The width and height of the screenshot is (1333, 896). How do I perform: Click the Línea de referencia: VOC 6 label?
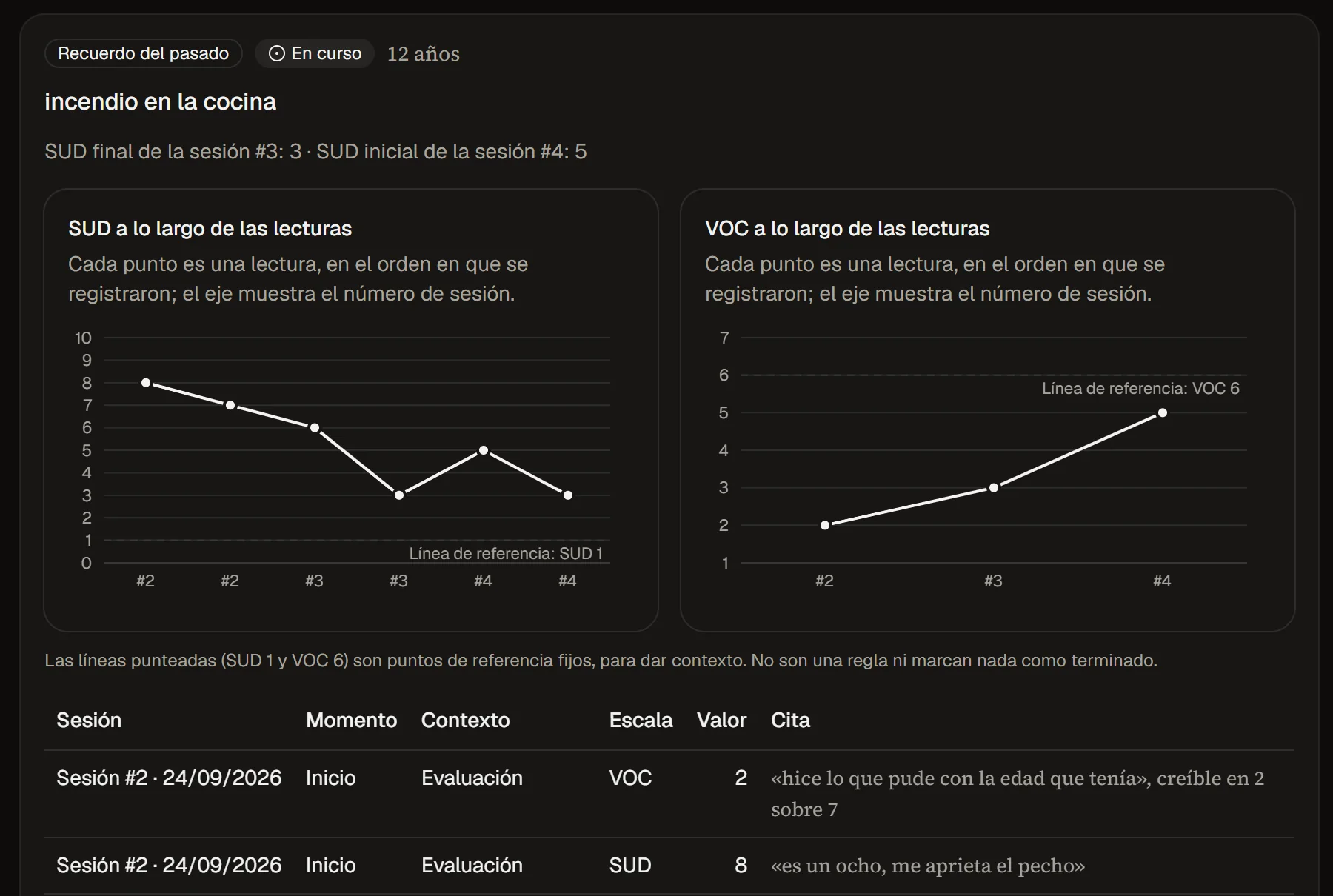coord(1140,388)
